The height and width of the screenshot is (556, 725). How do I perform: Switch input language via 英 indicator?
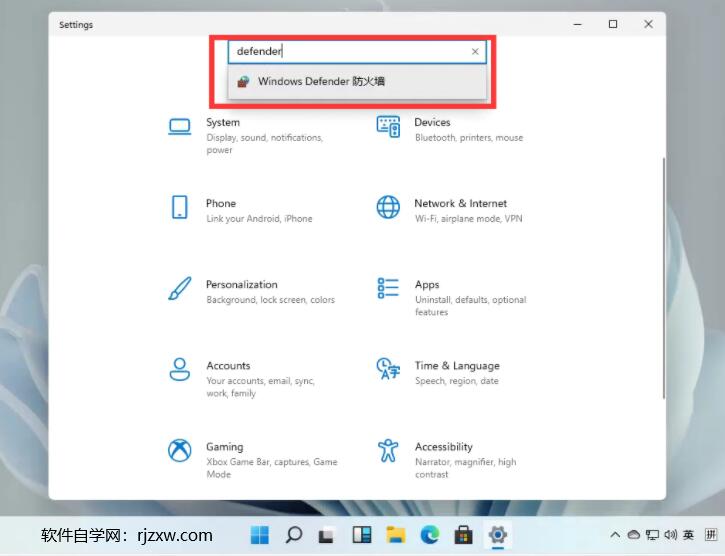click(x=688, y=535)
